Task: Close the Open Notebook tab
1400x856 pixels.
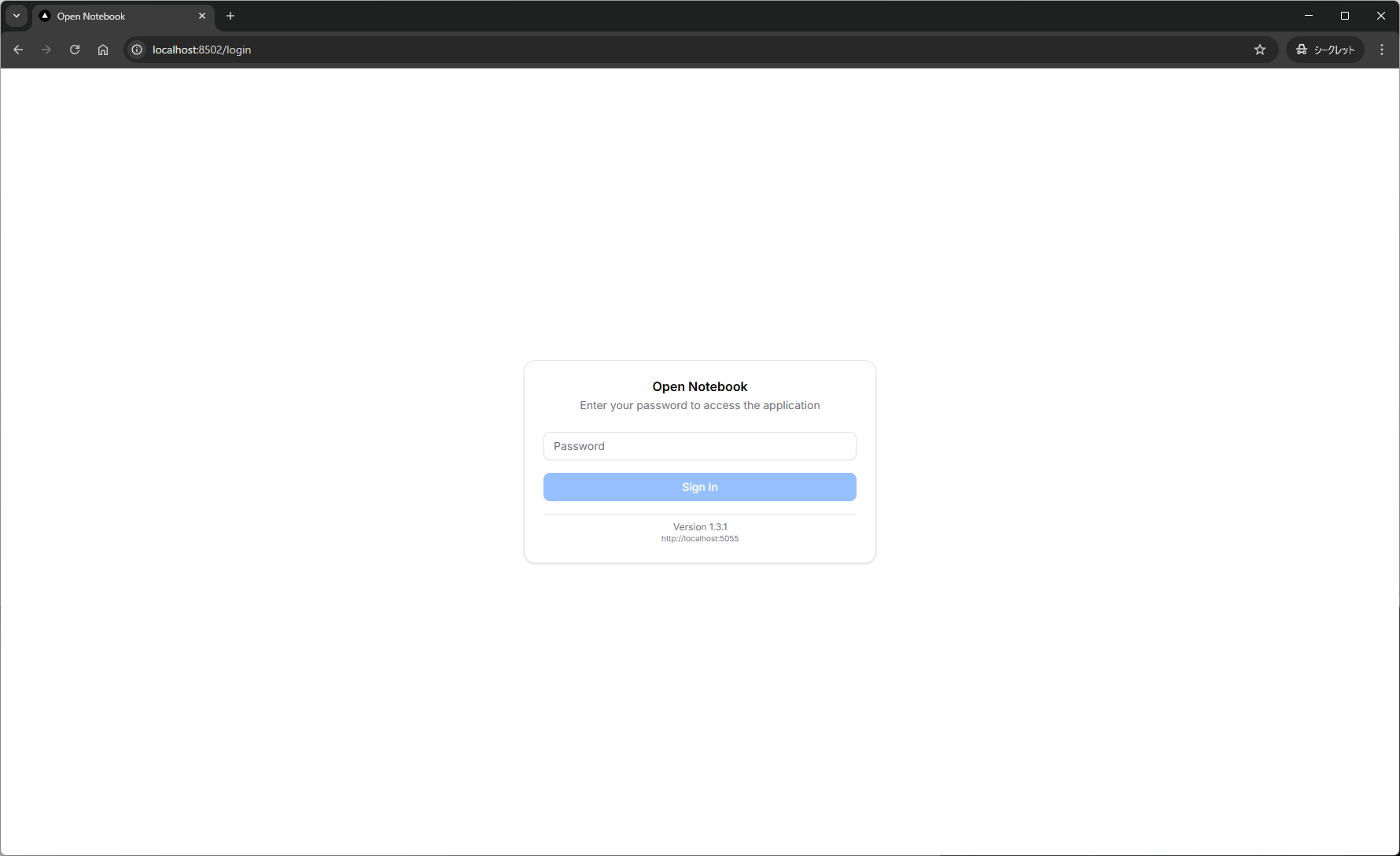Action: tap(202, 16)
